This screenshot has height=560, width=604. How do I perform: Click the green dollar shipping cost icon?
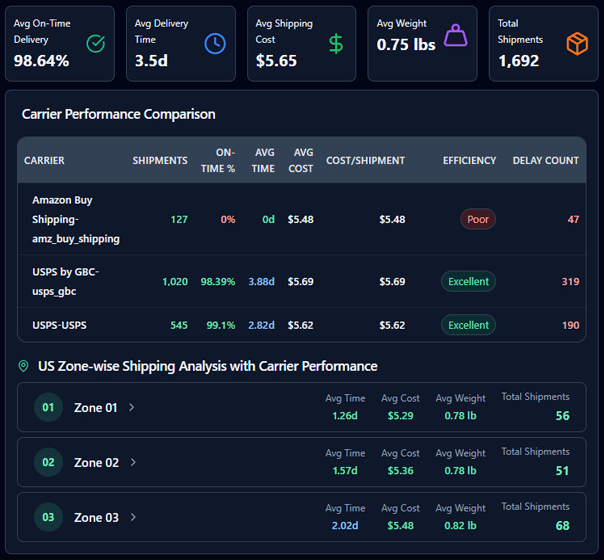coord(336,44)
